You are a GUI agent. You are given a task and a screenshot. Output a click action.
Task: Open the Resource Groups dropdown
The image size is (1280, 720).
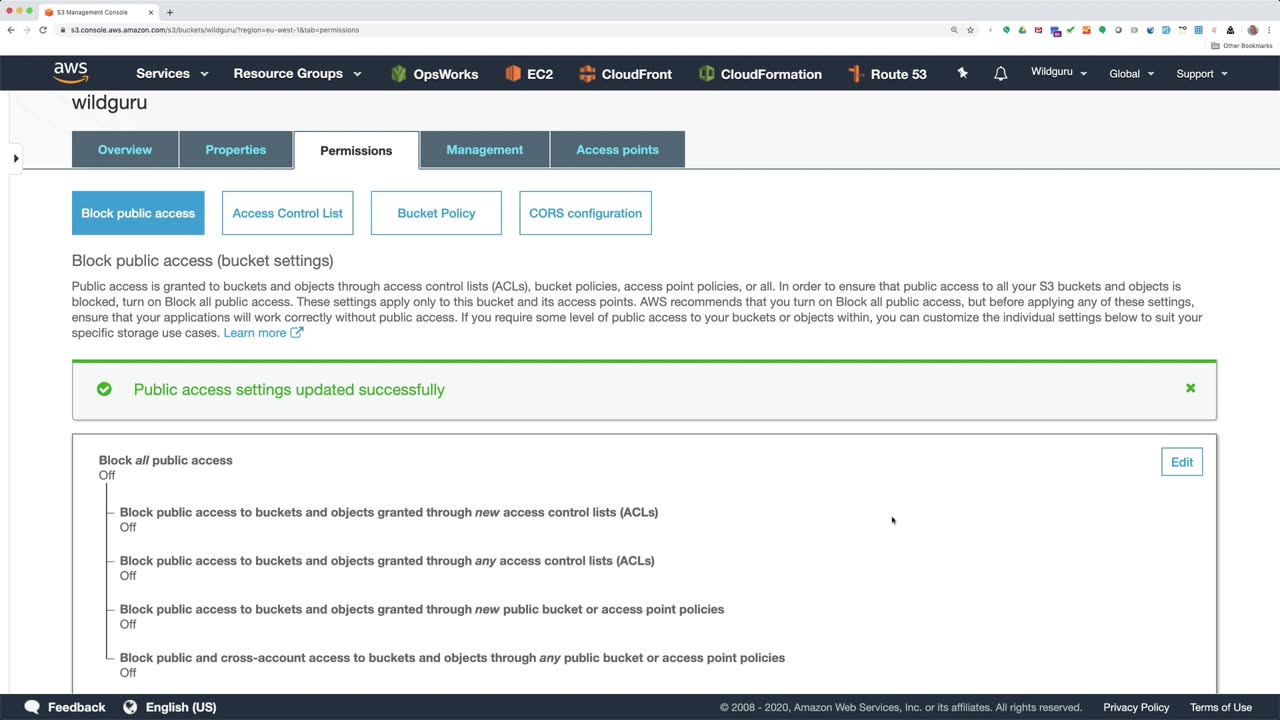point(297,74)
